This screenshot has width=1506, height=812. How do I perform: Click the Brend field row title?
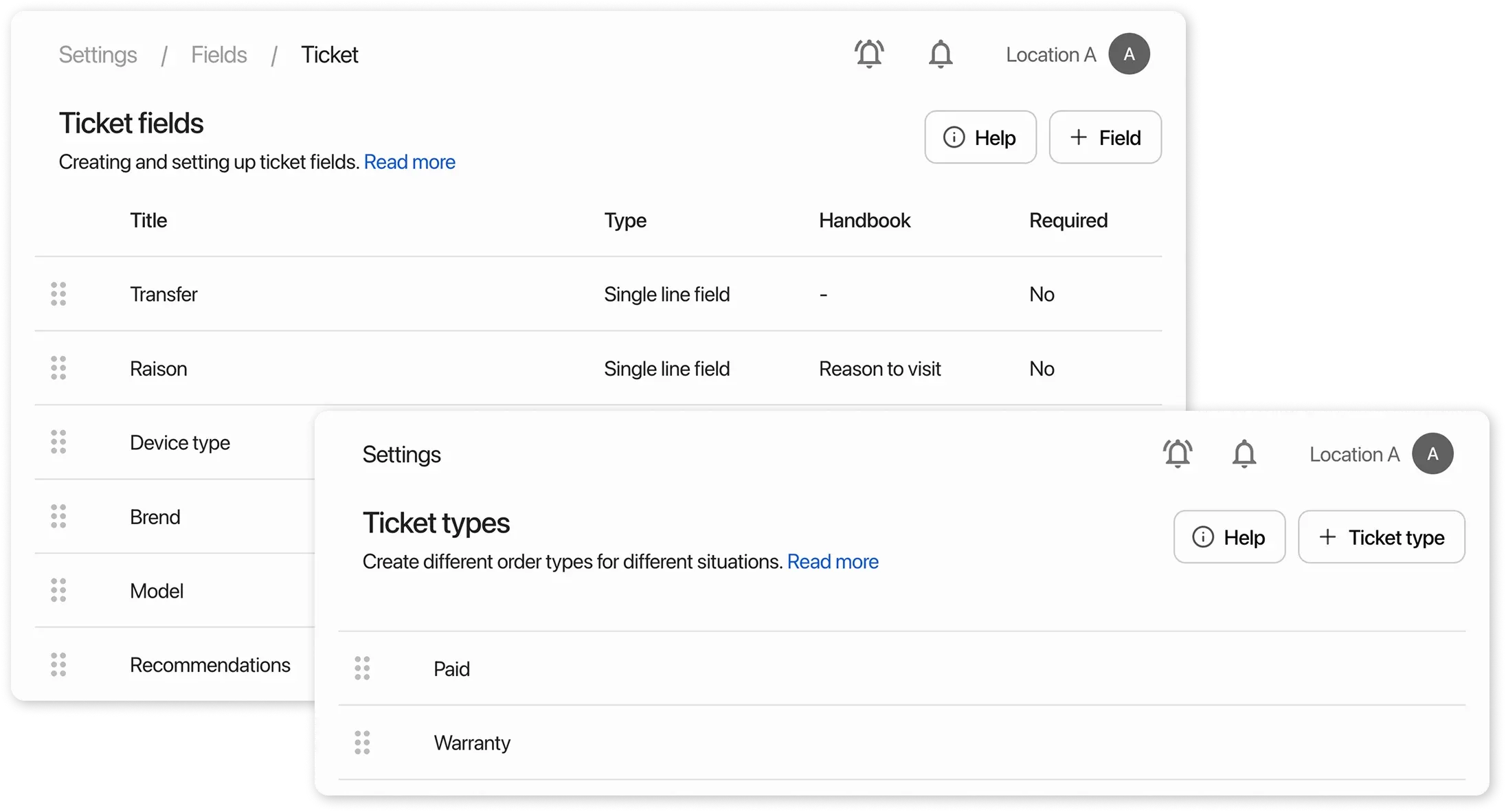155,517
